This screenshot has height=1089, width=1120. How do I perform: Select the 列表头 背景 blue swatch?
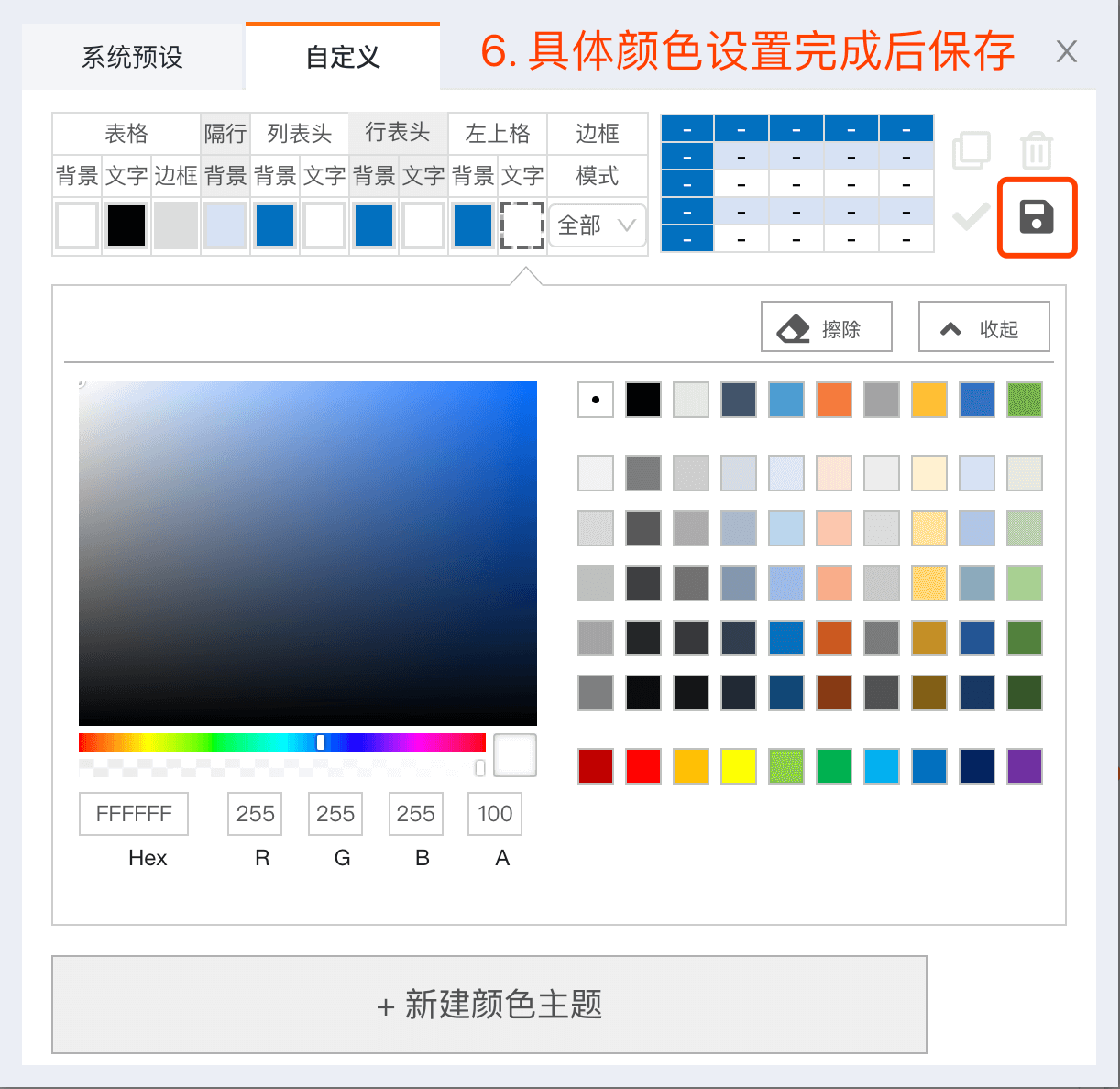point(275,225)
